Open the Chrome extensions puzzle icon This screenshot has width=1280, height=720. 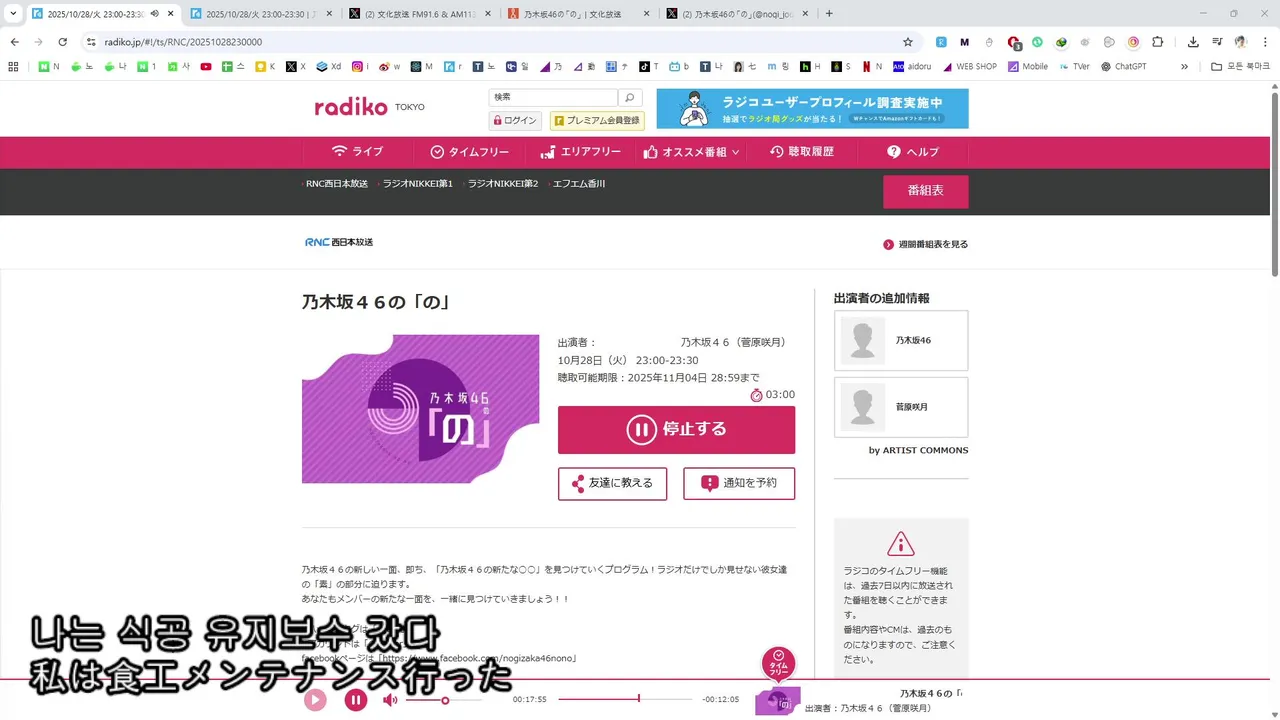[1158, 42]
